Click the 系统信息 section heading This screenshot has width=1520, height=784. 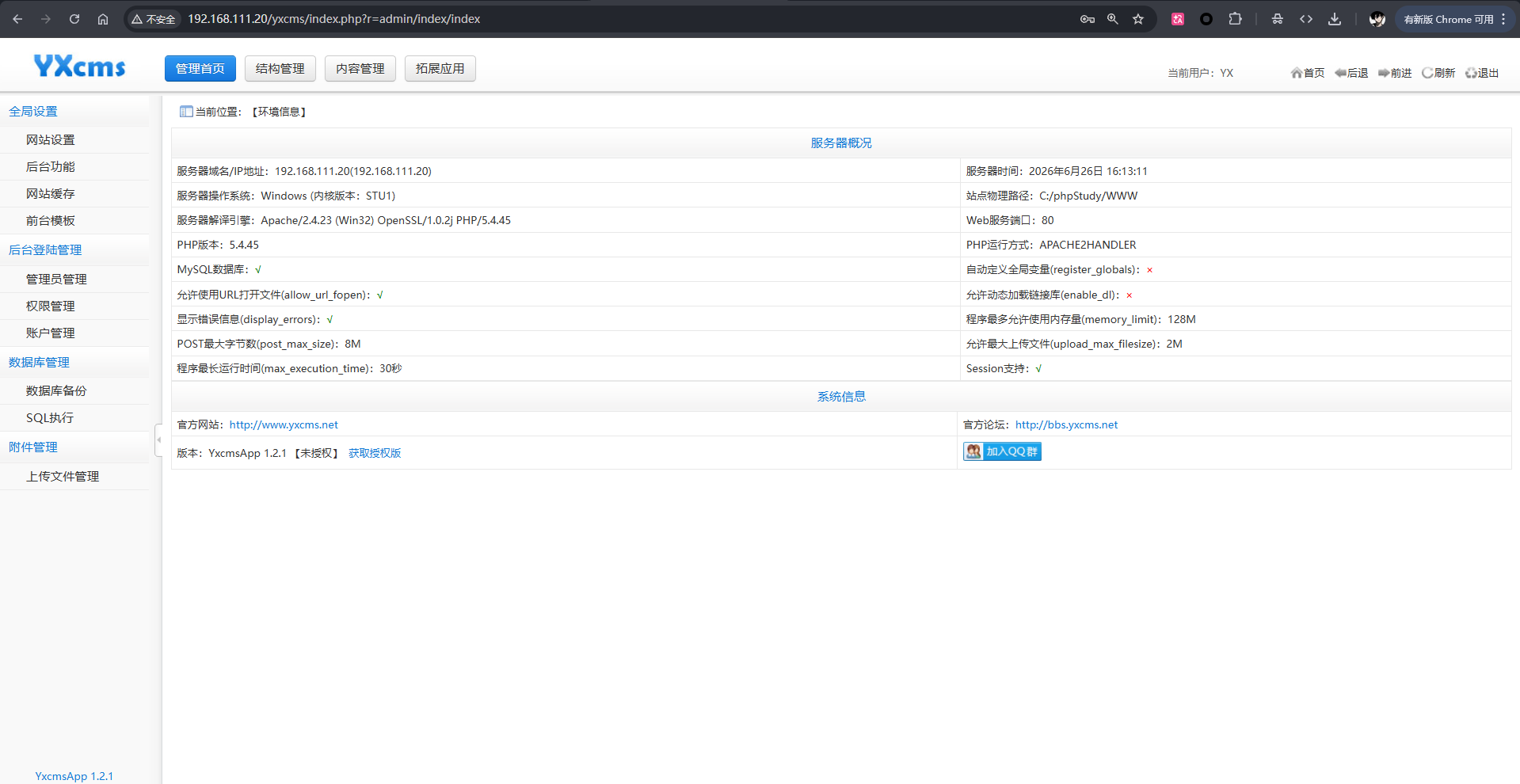pos(841,397)
